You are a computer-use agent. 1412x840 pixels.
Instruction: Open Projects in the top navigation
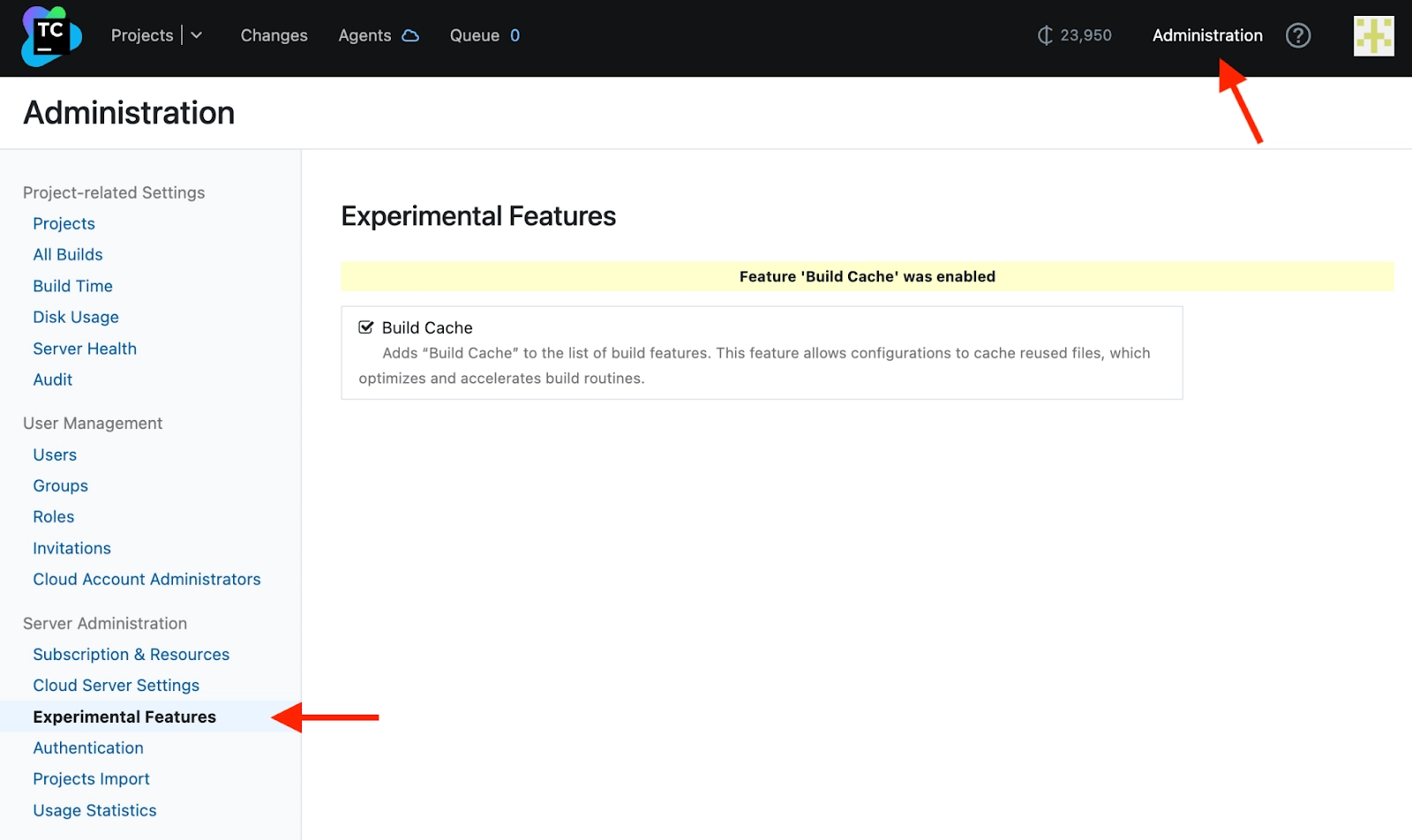pyautogui.click(x=142, y=35)
